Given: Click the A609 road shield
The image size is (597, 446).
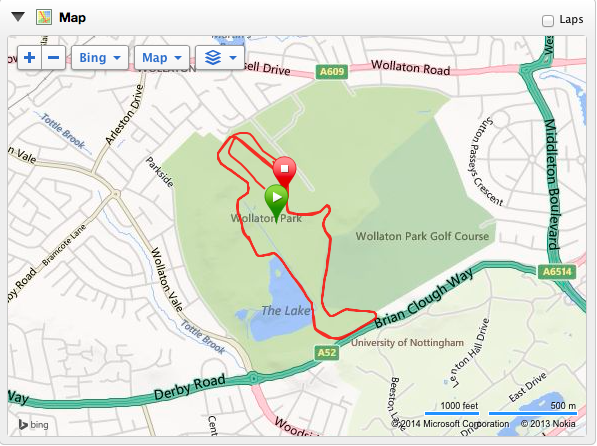Looking at the screenshot, I should pyautogui.click(x=332, y=72).
